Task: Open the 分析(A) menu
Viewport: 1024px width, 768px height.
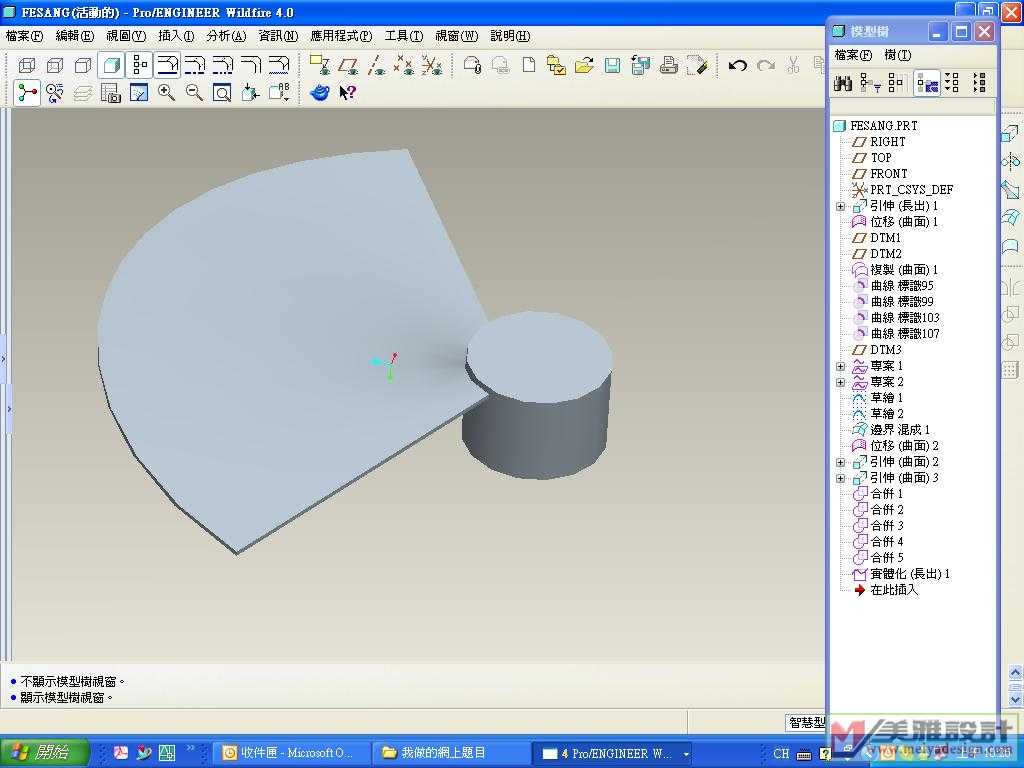Action: 226,36
